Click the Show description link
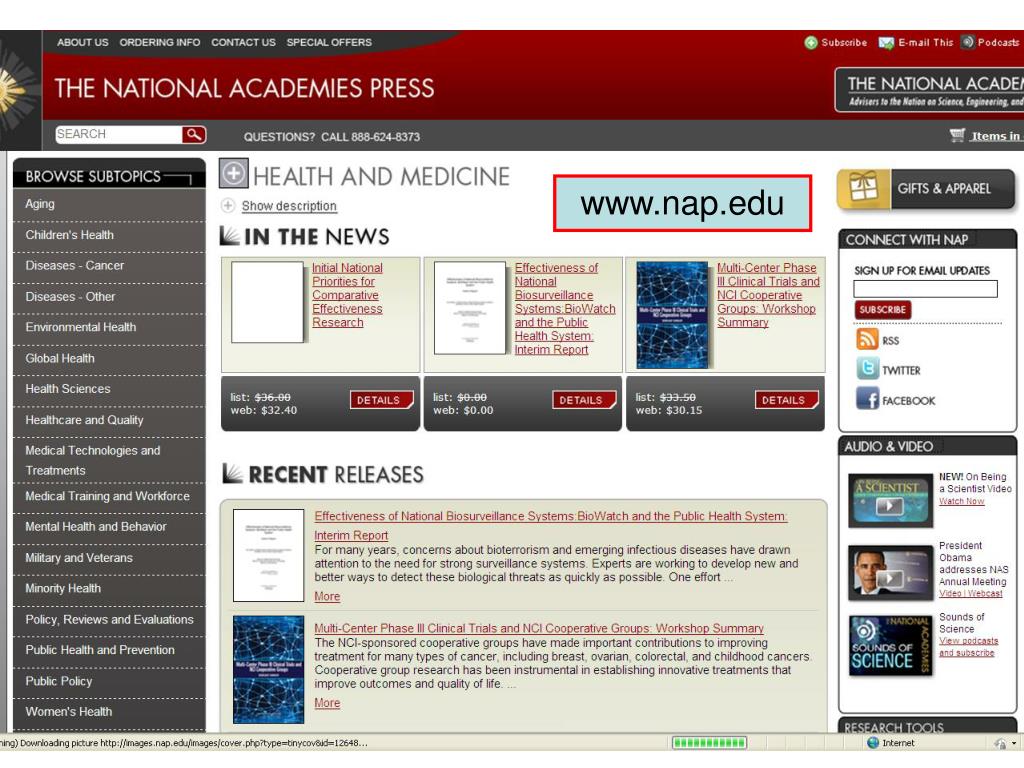 click(x=289, y=206)
